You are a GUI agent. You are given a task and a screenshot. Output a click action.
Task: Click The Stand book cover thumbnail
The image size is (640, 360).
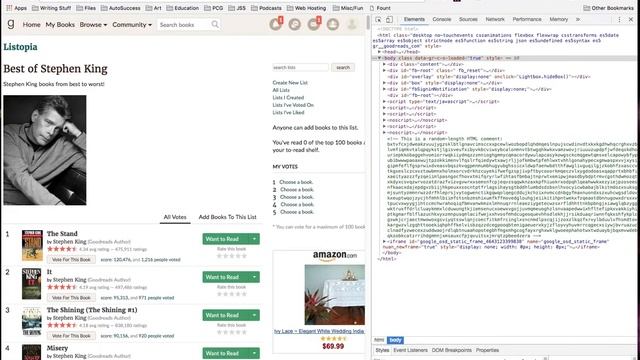[x=32, y=245]
